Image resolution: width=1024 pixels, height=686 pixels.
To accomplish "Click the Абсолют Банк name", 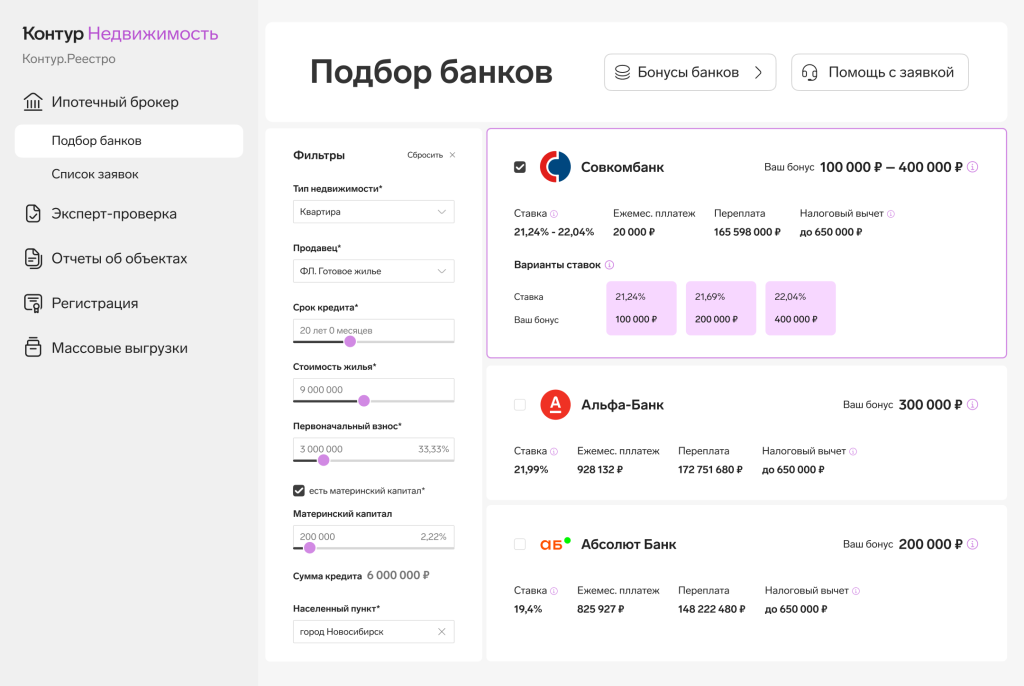I will click(628, 544).
